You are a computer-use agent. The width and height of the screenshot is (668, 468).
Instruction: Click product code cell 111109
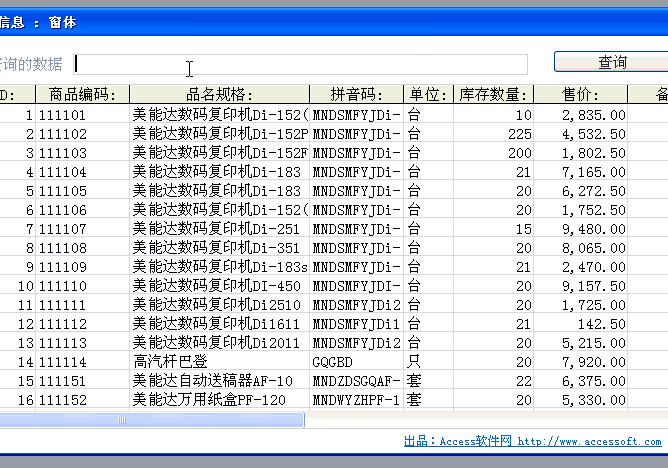[83, 267]
